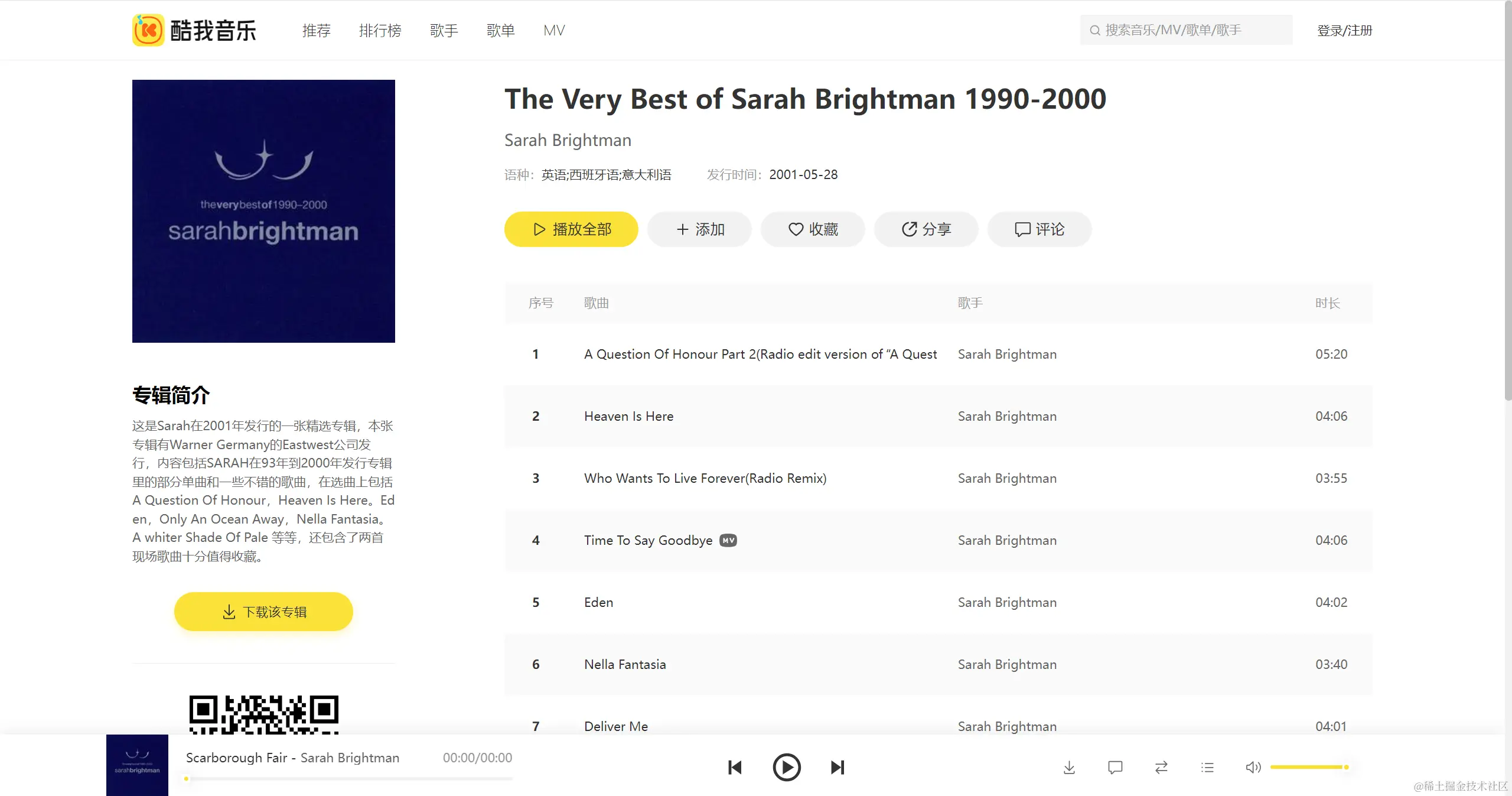Image resolution: width=1512 pixels, height=796 pixels.
Task: Skip to the previous track
Action: click(735, 768)
